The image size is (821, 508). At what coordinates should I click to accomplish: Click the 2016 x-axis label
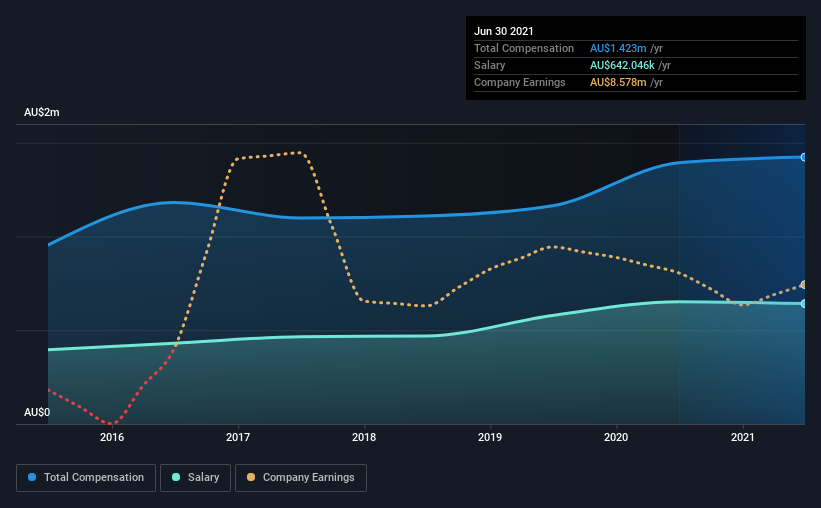point(112,437)
